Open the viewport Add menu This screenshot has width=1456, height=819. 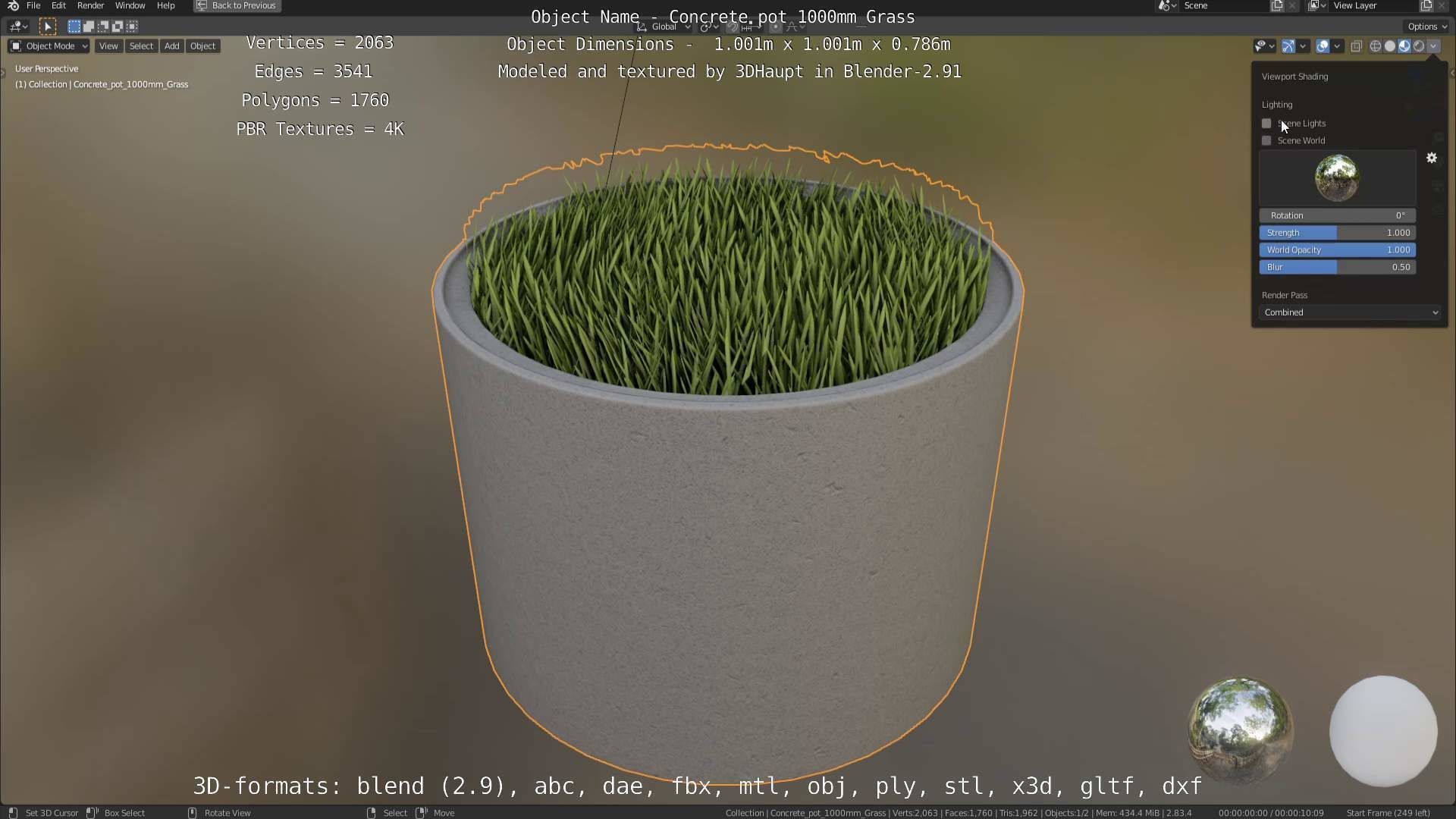(x=172, y=46)
